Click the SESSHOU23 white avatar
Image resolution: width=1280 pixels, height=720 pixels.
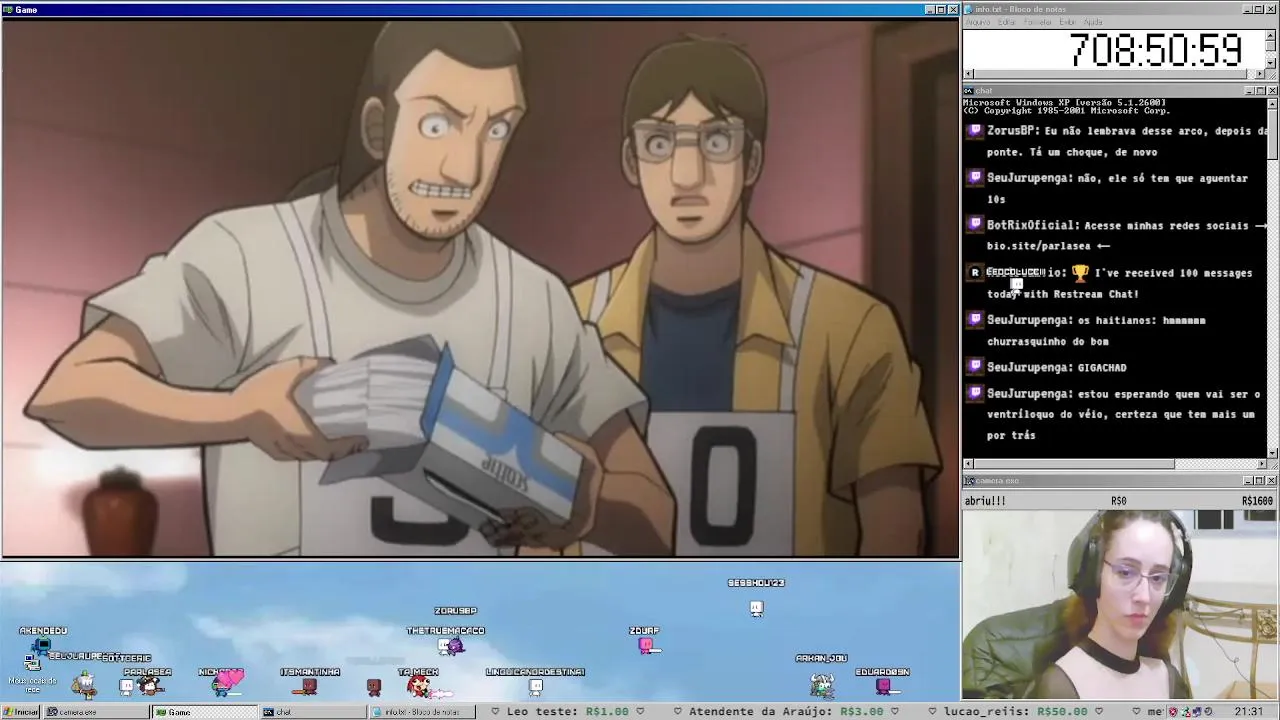pyautogui.click(x=756, y=607)
